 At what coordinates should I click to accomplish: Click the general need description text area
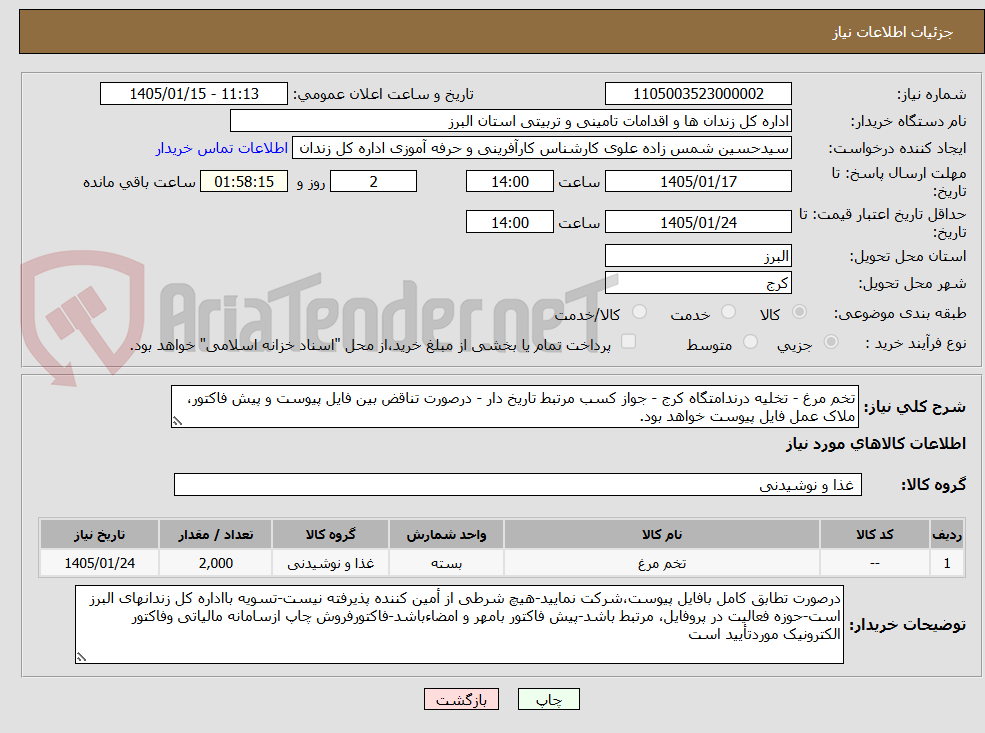[x=514, y=407]
